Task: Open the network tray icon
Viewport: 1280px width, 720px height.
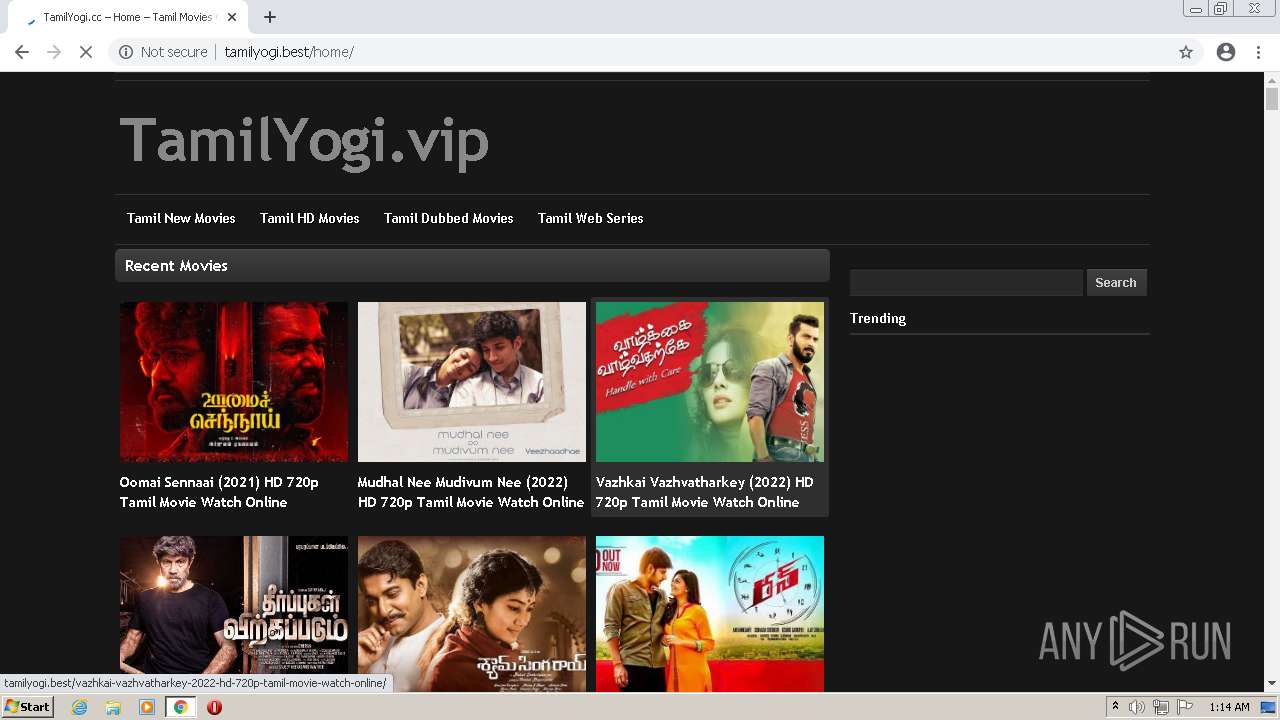Action: 1160,707
